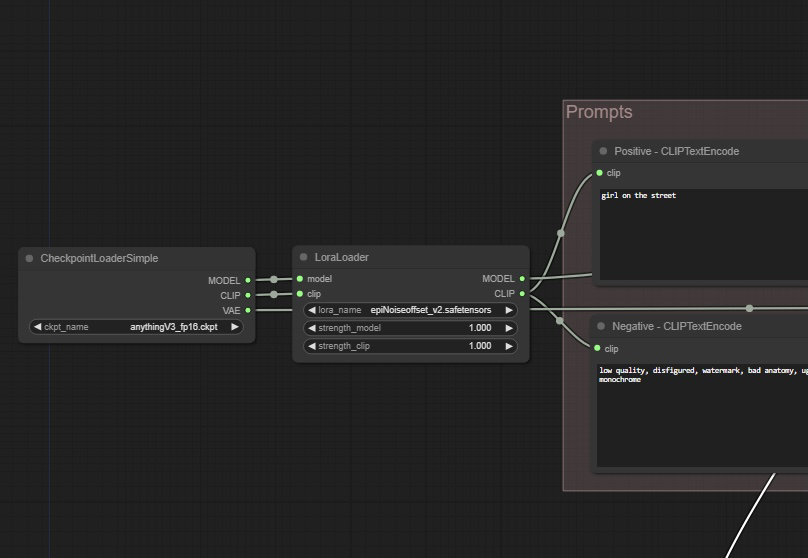Click the midpoint dot on the long VAE link
The image size is (808, 558).
coord(749,308)
